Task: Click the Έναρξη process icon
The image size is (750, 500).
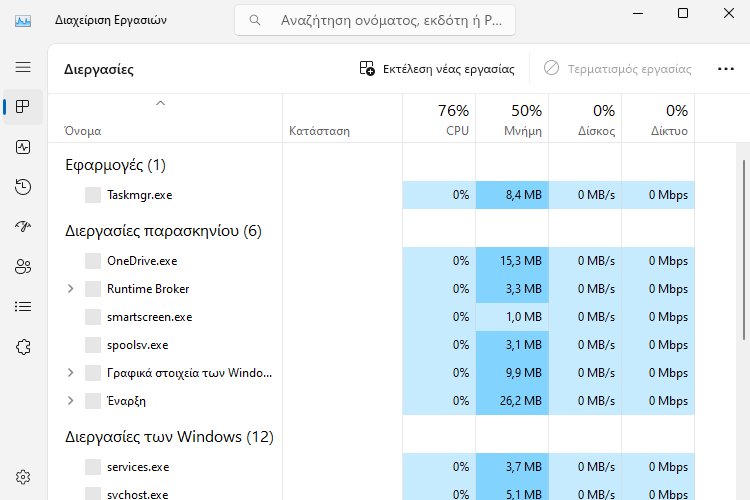Action: 93,401
